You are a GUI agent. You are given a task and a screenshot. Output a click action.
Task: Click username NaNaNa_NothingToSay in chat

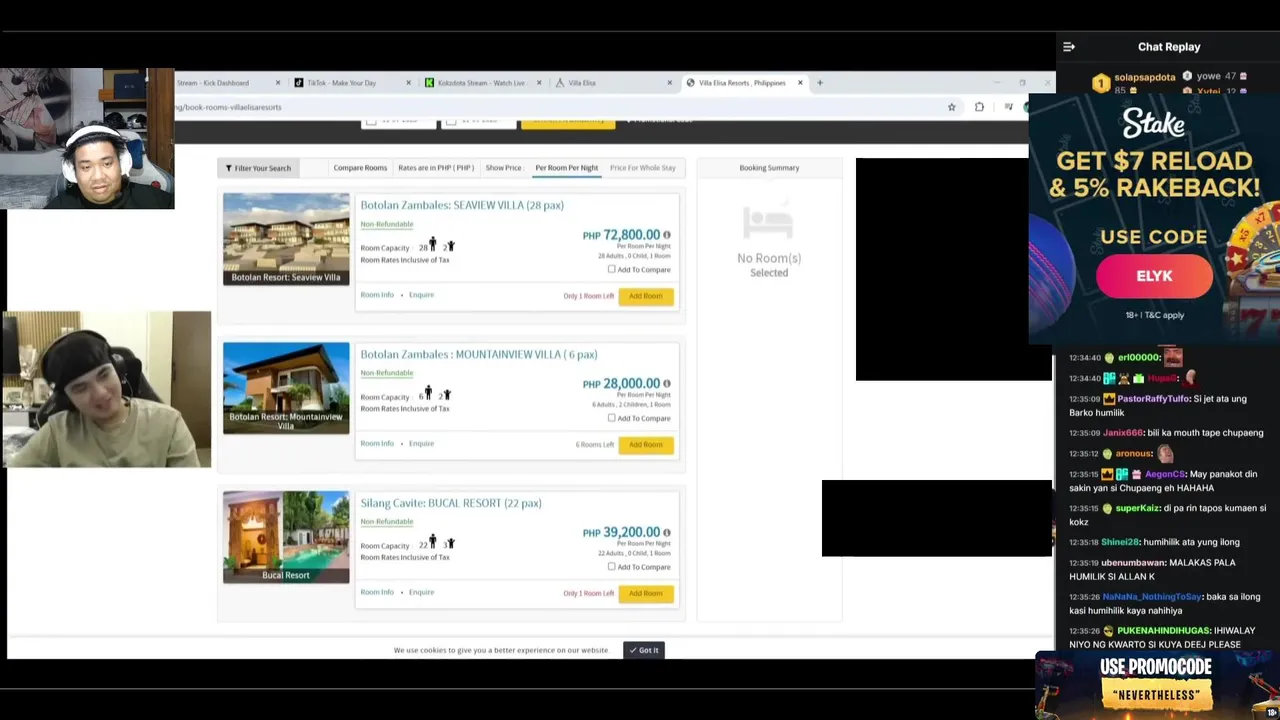point(1151,597)
